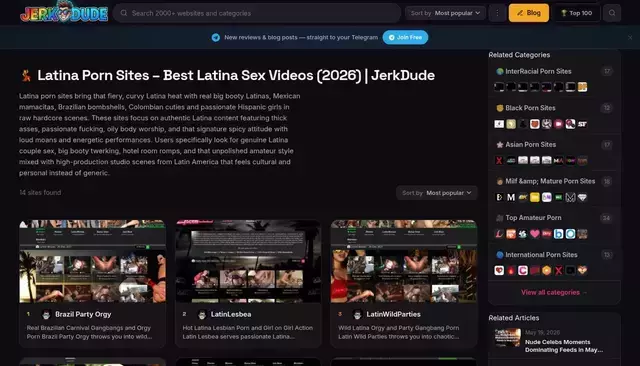
Task: Open the Brazil Party Orgy site thumbnail
Action: (93, 261)
